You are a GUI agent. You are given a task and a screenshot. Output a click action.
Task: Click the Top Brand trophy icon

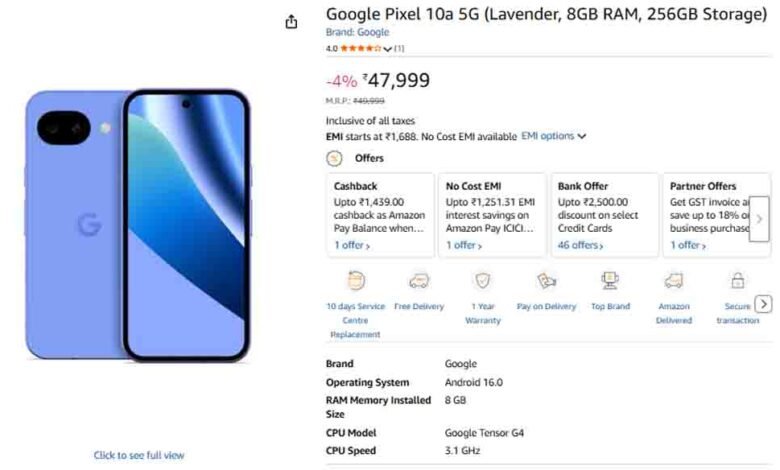[x=610, y=281]
